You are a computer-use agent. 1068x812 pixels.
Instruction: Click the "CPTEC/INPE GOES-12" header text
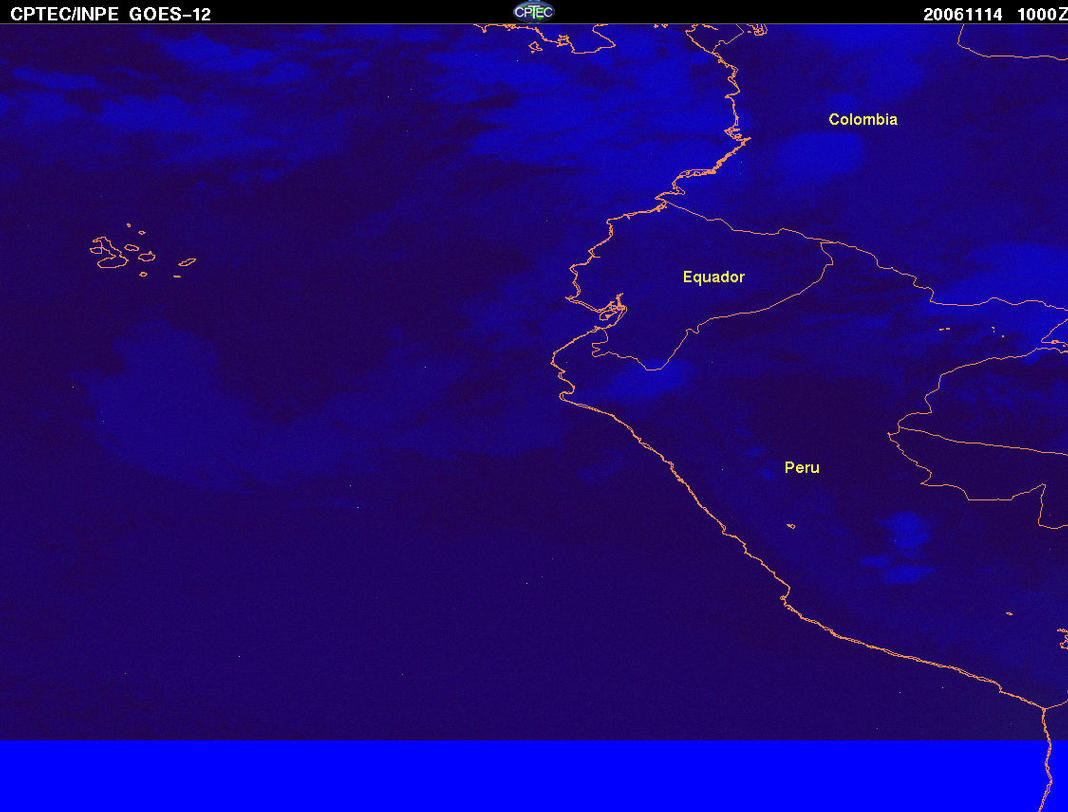110,14
